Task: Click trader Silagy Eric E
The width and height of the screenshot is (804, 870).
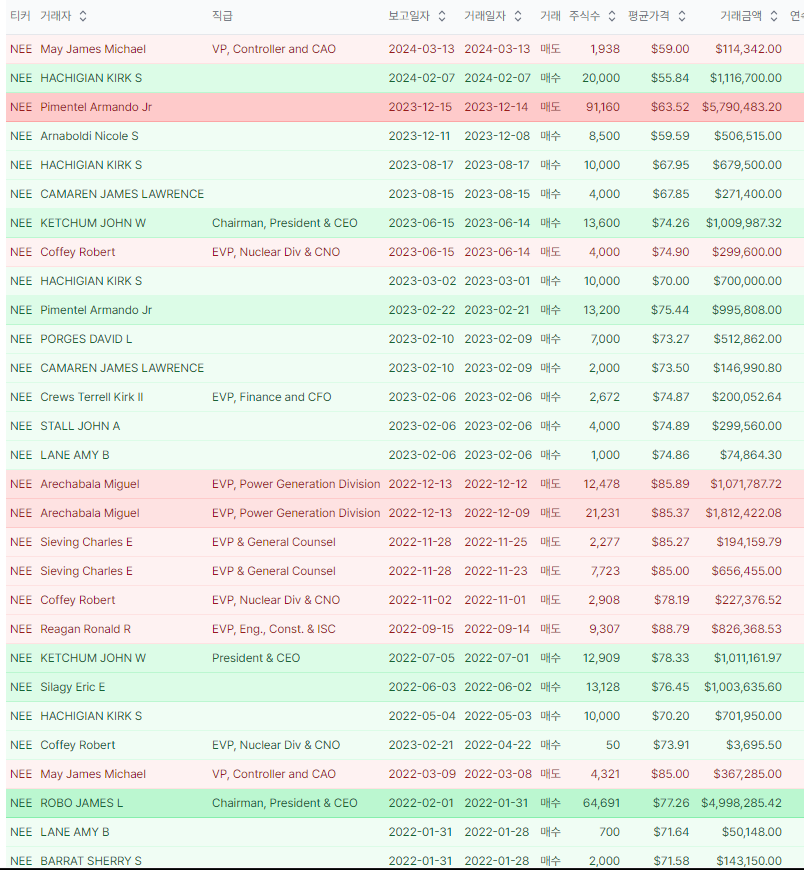Action: (72, 687)
